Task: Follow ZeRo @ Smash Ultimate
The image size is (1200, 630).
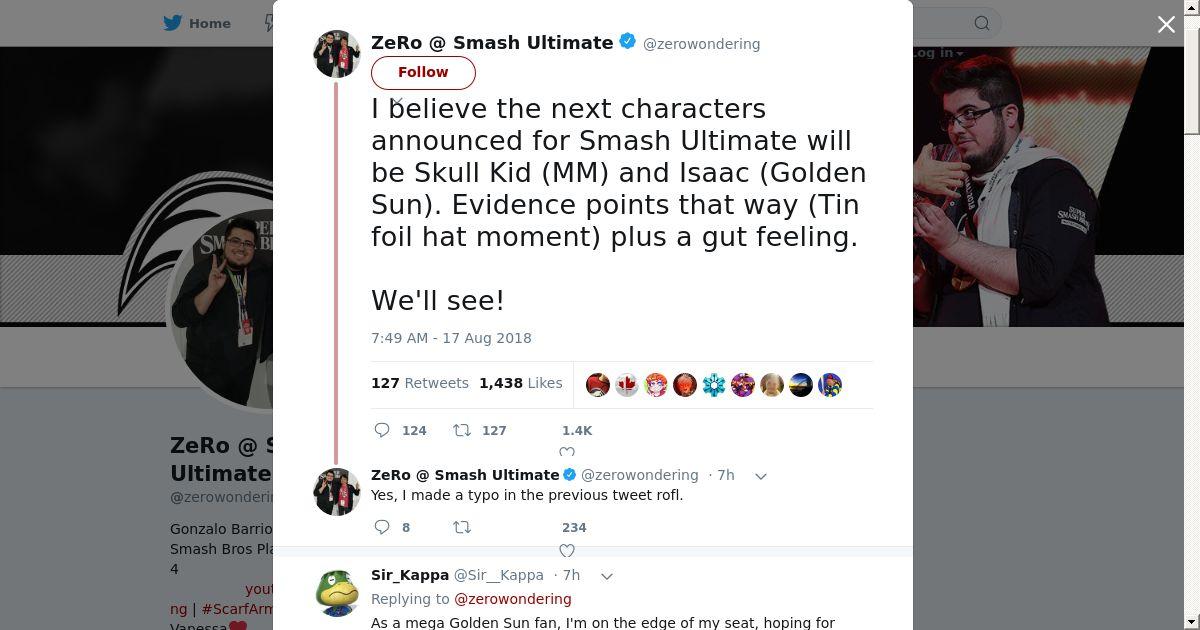Action: pos(423,72)
